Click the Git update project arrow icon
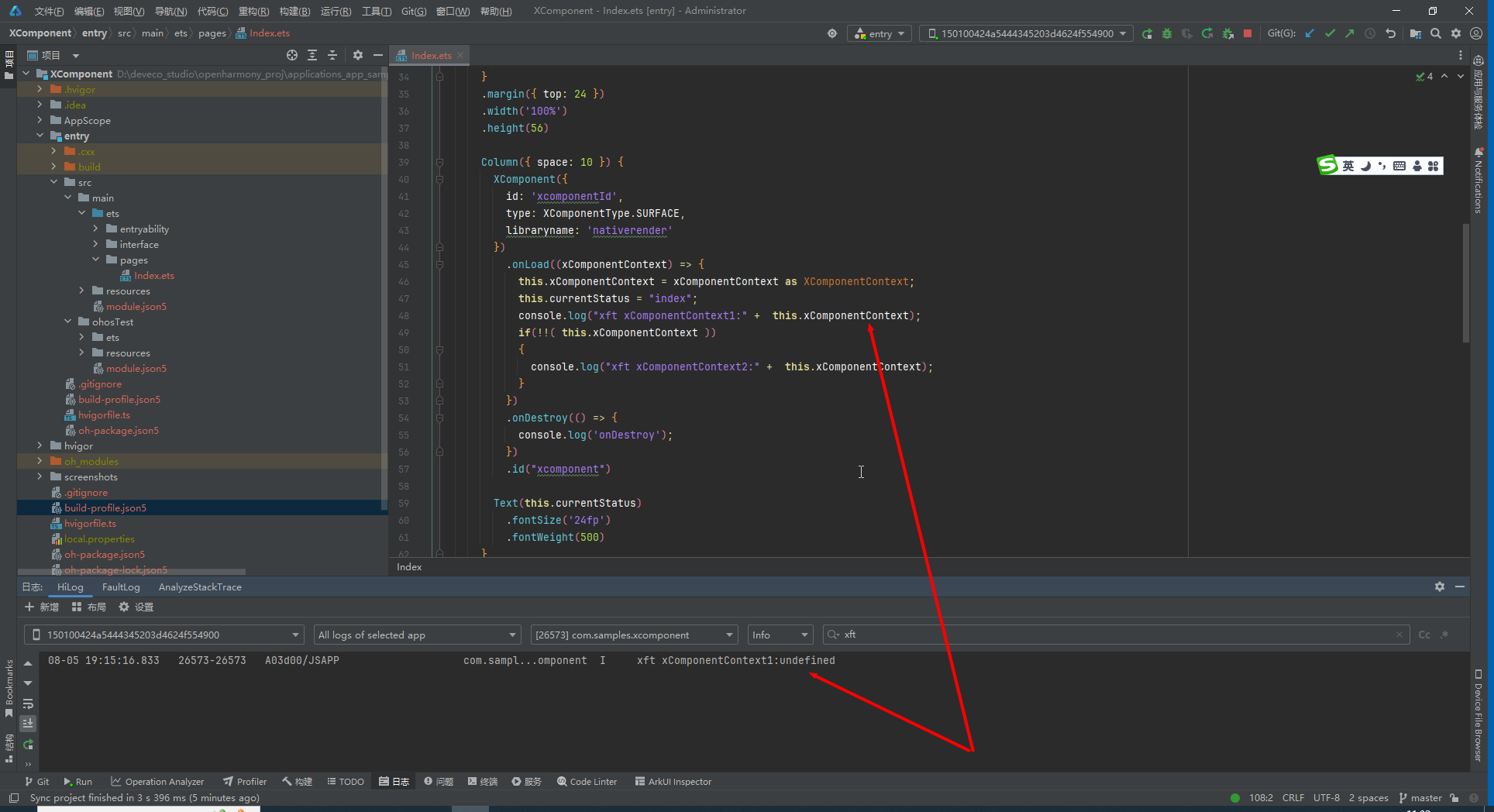This screenshot has height=812, width=1494. point(1310,34)
